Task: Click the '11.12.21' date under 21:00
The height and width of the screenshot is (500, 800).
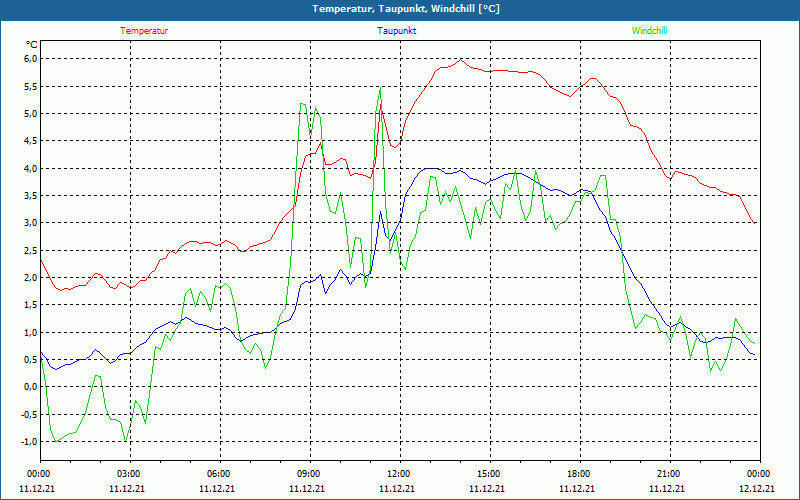Action: point(666,488)
